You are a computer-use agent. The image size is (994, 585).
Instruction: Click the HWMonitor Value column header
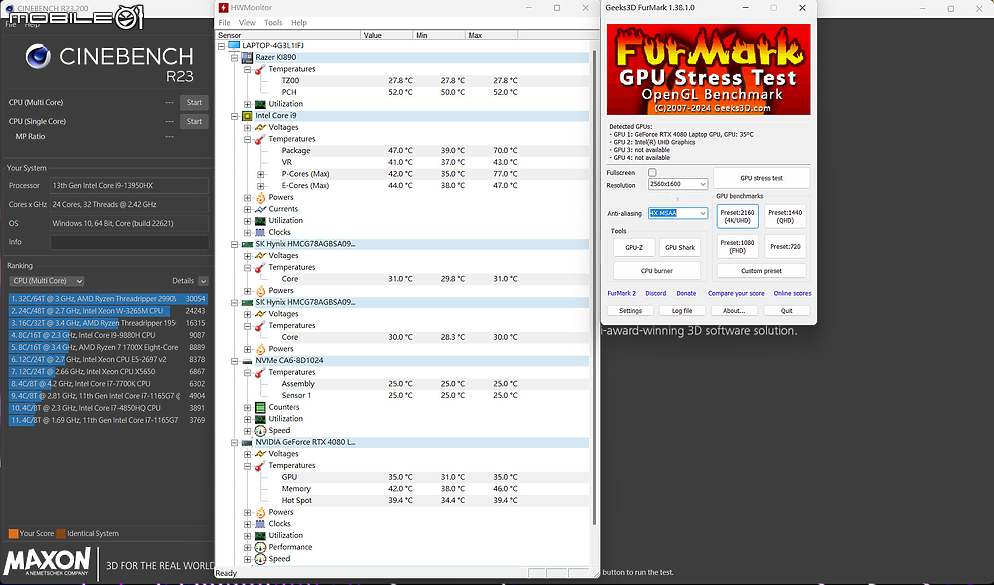click(387, 35)
